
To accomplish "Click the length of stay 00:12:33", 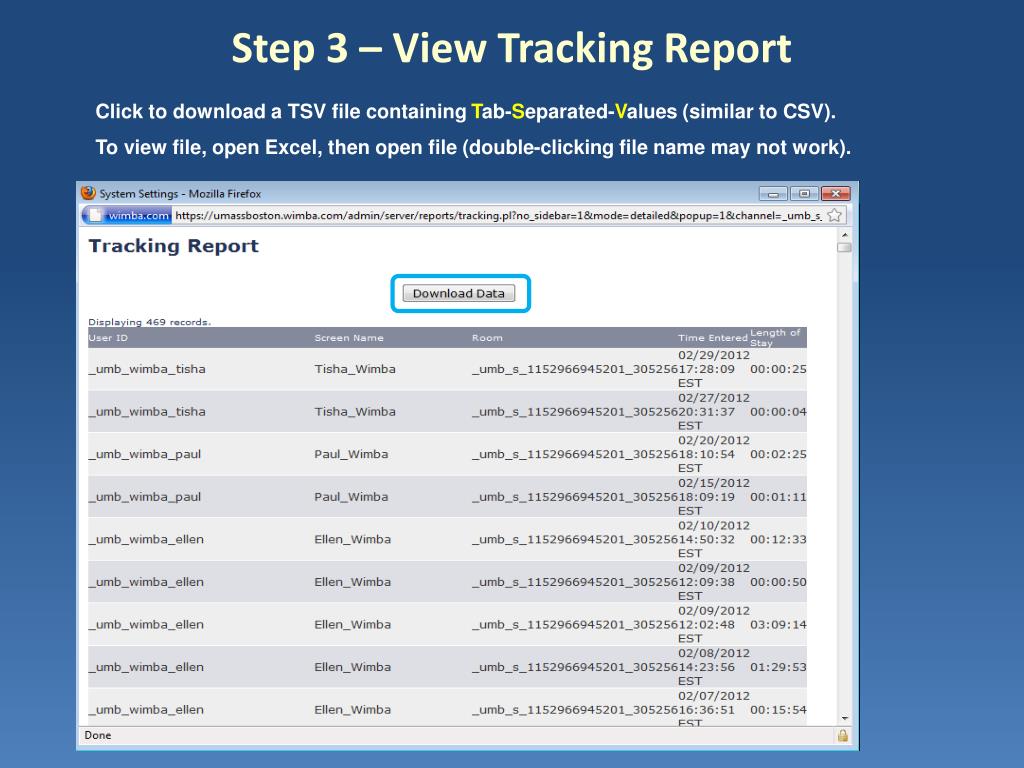I will (778, 539).
